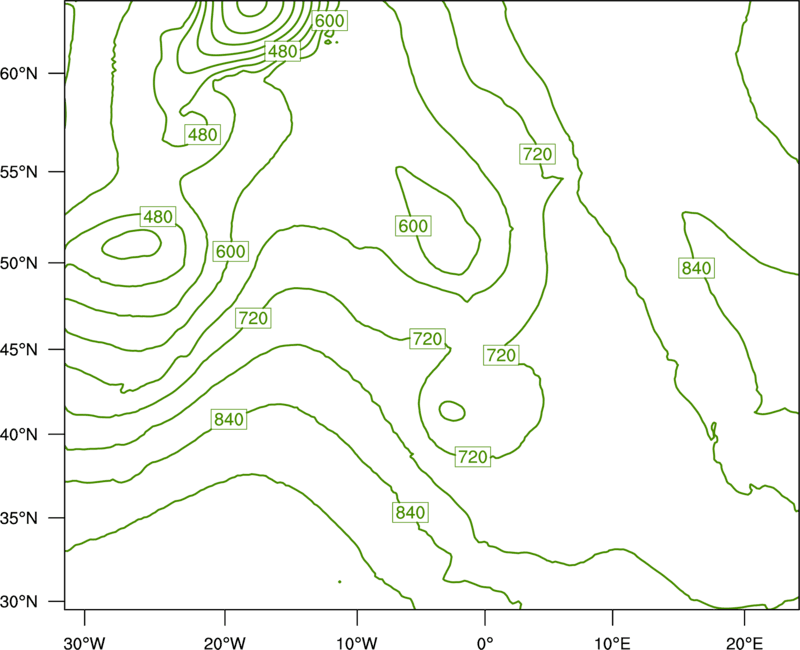
Task: Click the 720 contour label near 1°W, 39°N
Action: (473, 457)
